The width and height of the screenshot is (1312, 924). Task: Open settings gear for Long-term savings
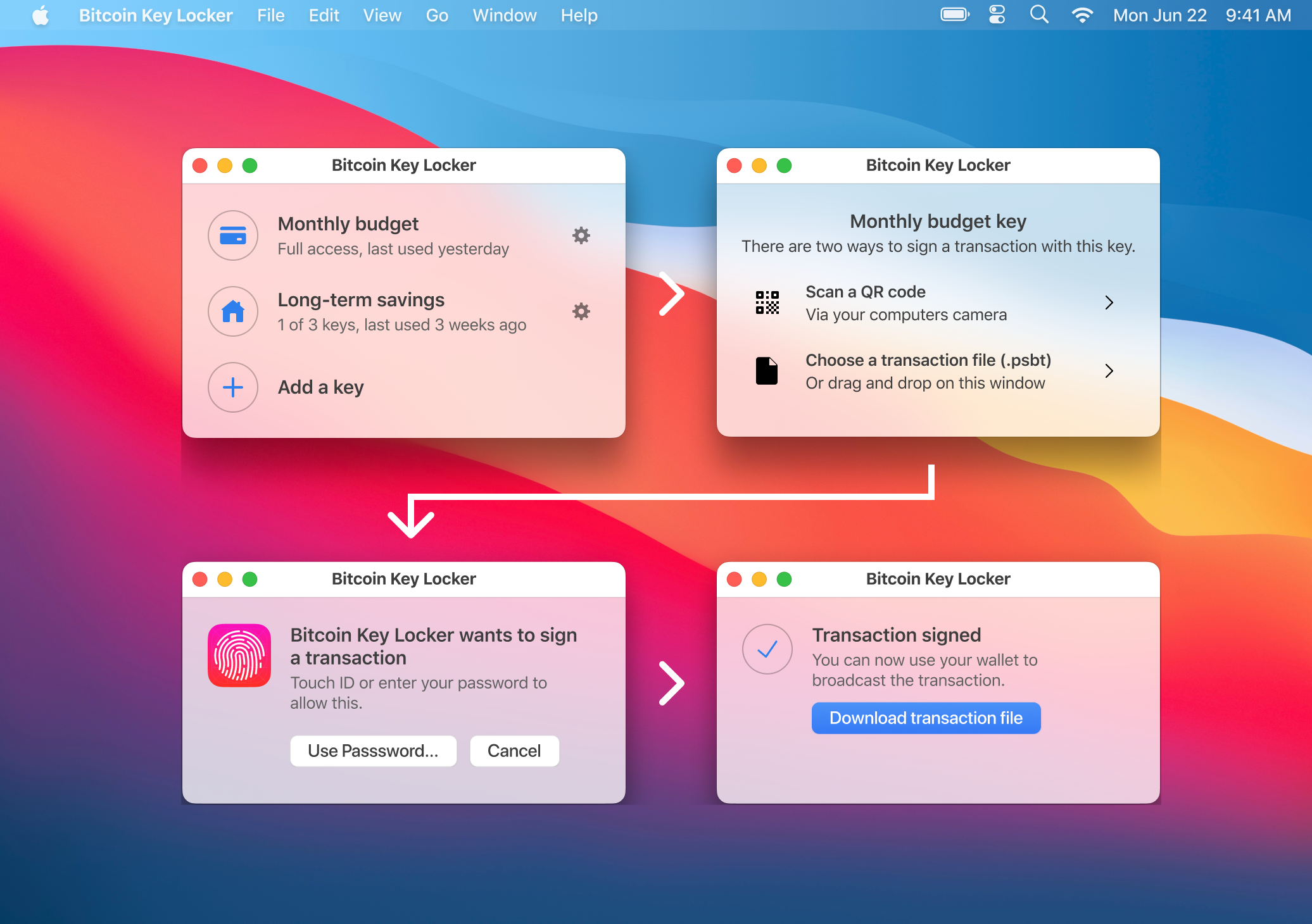pos(581,311)
